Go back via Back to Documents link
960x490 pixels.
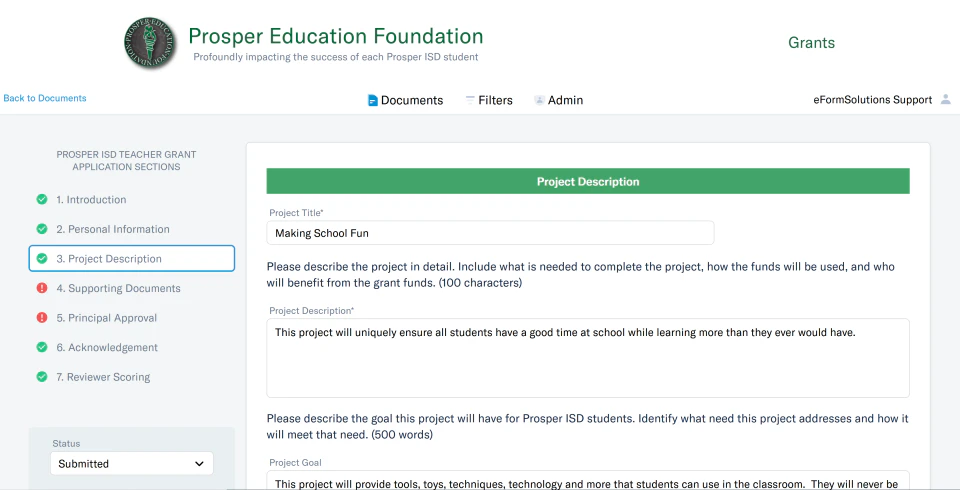click(x=45, y=98)
